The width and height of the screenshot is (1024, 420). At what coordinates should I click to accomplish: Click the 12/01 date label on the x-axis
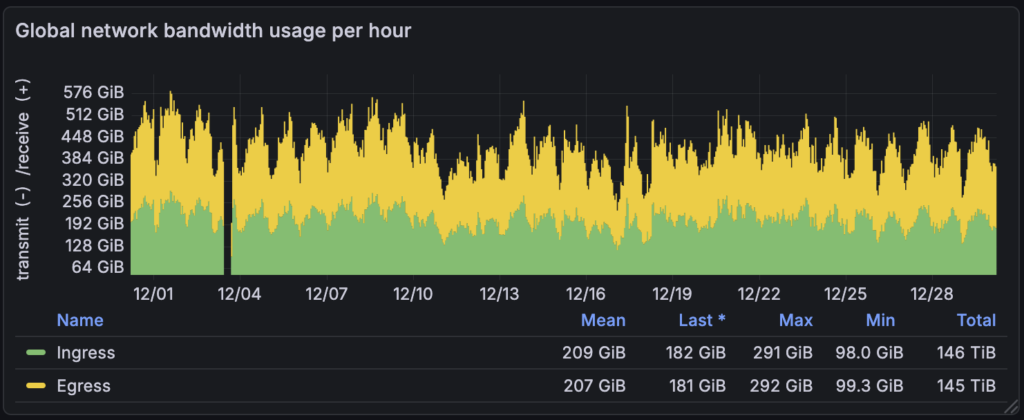point(153,294)
